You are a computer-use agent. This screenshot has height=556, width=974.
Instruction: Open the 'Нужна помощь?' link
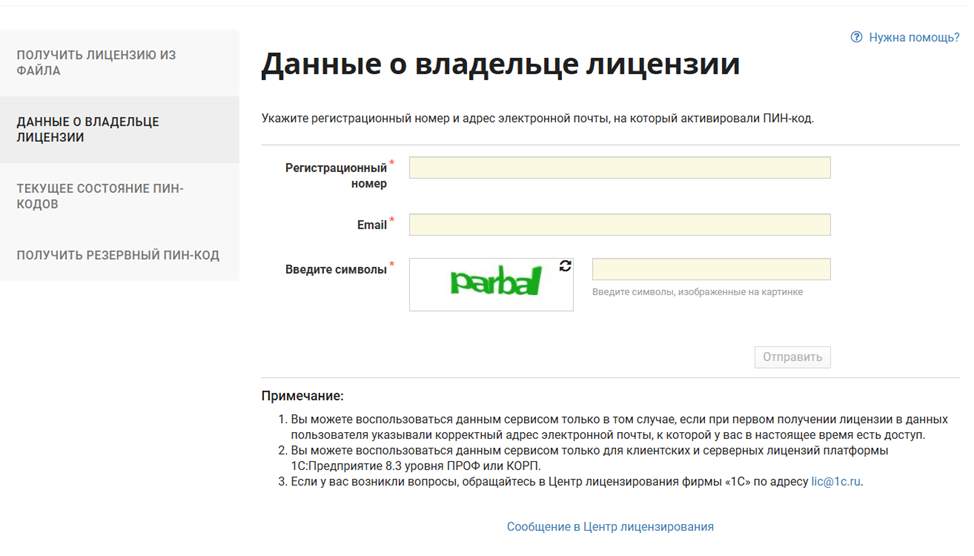[913, 37]
